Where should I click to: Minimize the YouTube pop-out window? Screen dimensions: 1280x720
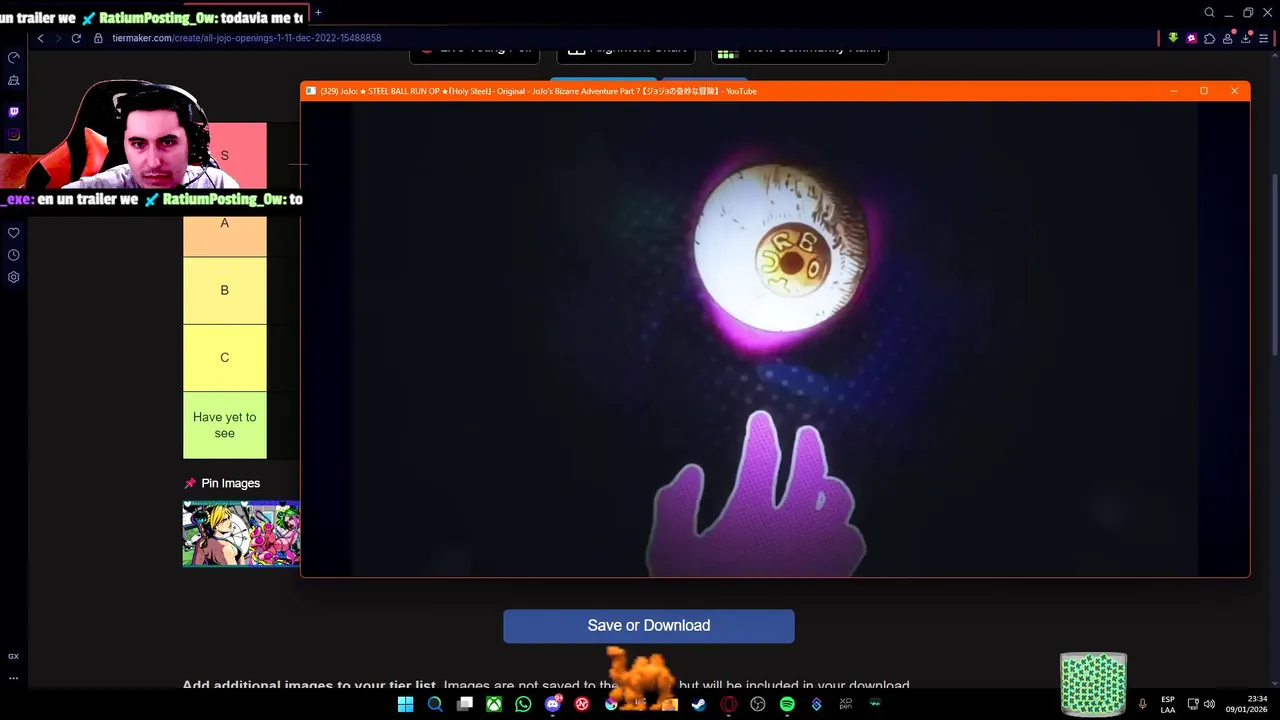click(1174, 91)
